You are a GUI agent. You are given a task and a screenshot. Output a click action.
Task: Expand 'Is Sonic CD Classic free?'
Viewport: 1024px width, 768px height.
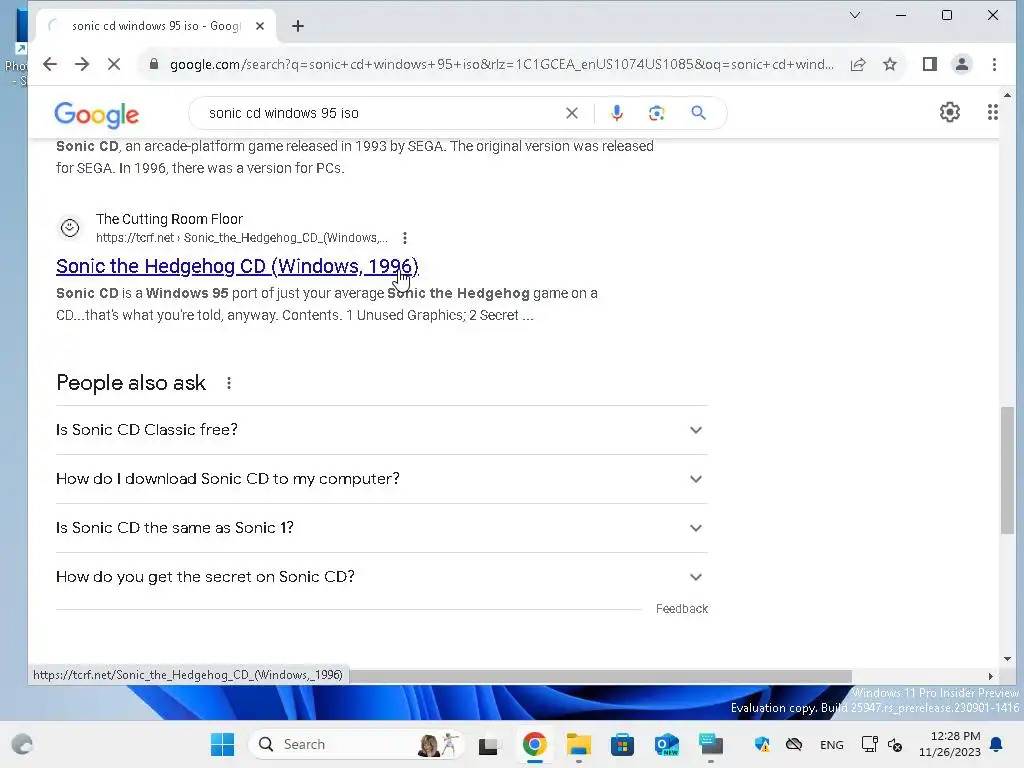pyautogui.click(x=381, y=430)
